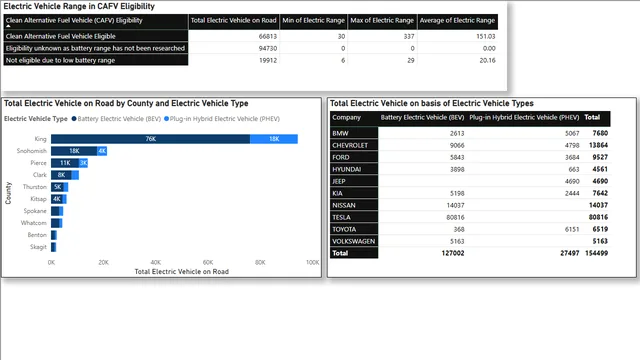Select Pierce BEV bar segment labeled 11K

(x=65, y=163)
